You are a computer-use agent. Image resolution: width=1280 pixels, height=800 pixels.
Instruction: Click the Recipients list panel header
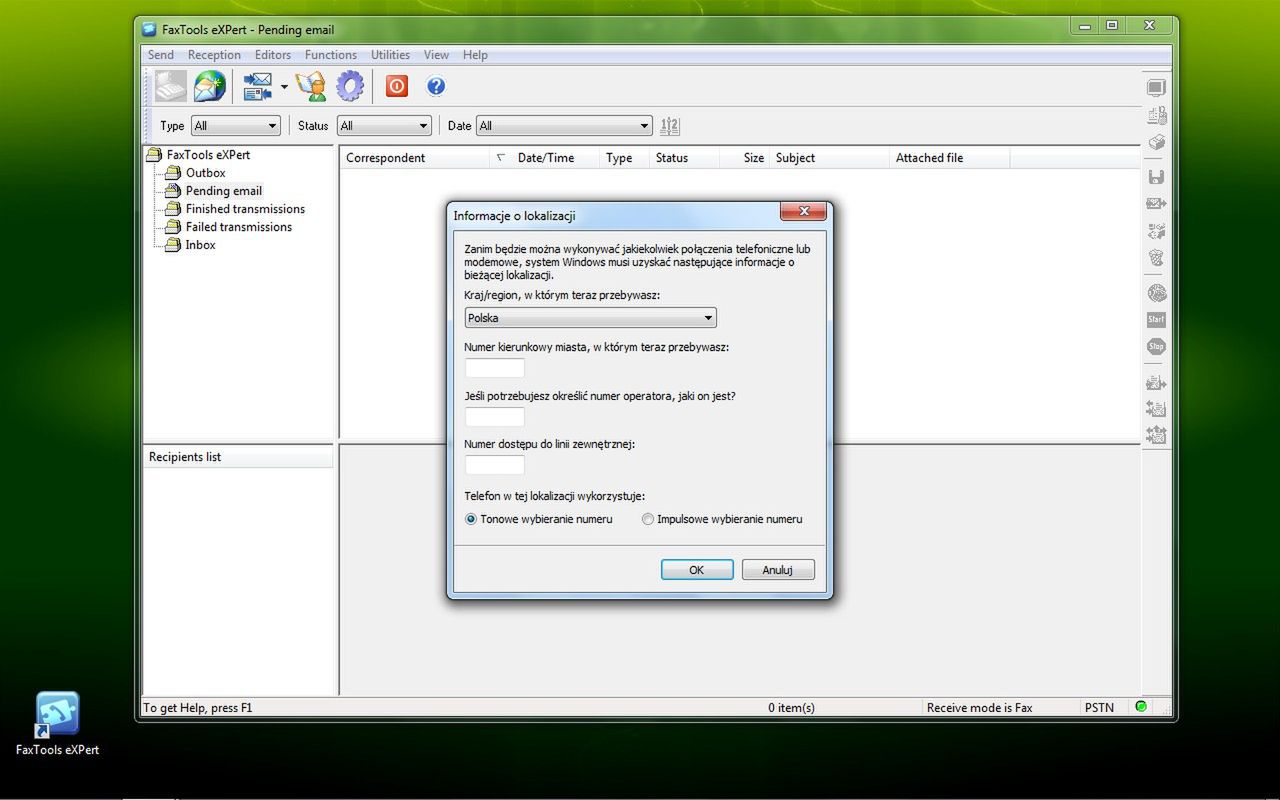[238, 457]
